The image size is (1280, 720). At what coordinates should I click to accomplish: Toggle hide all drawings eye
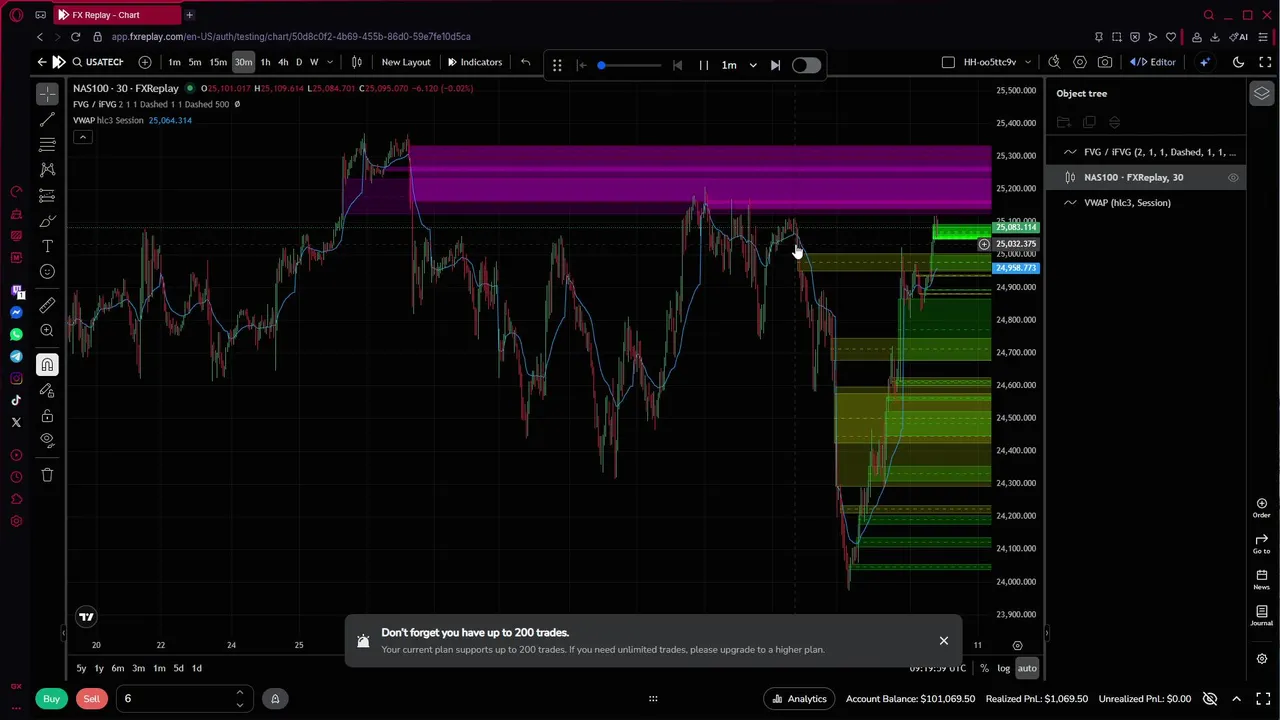pyautogui.click(x=47, y=440)
